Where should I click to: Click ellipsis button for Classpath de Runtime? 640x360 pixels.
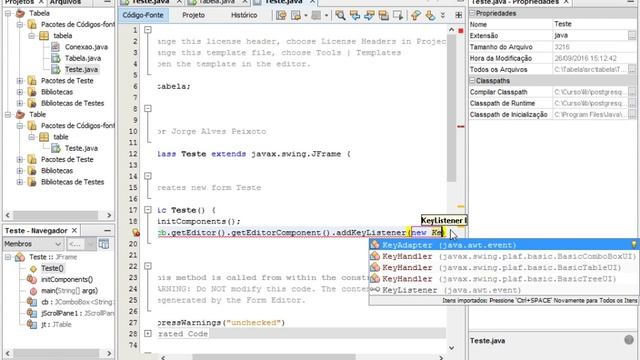[x=632, y=104]
